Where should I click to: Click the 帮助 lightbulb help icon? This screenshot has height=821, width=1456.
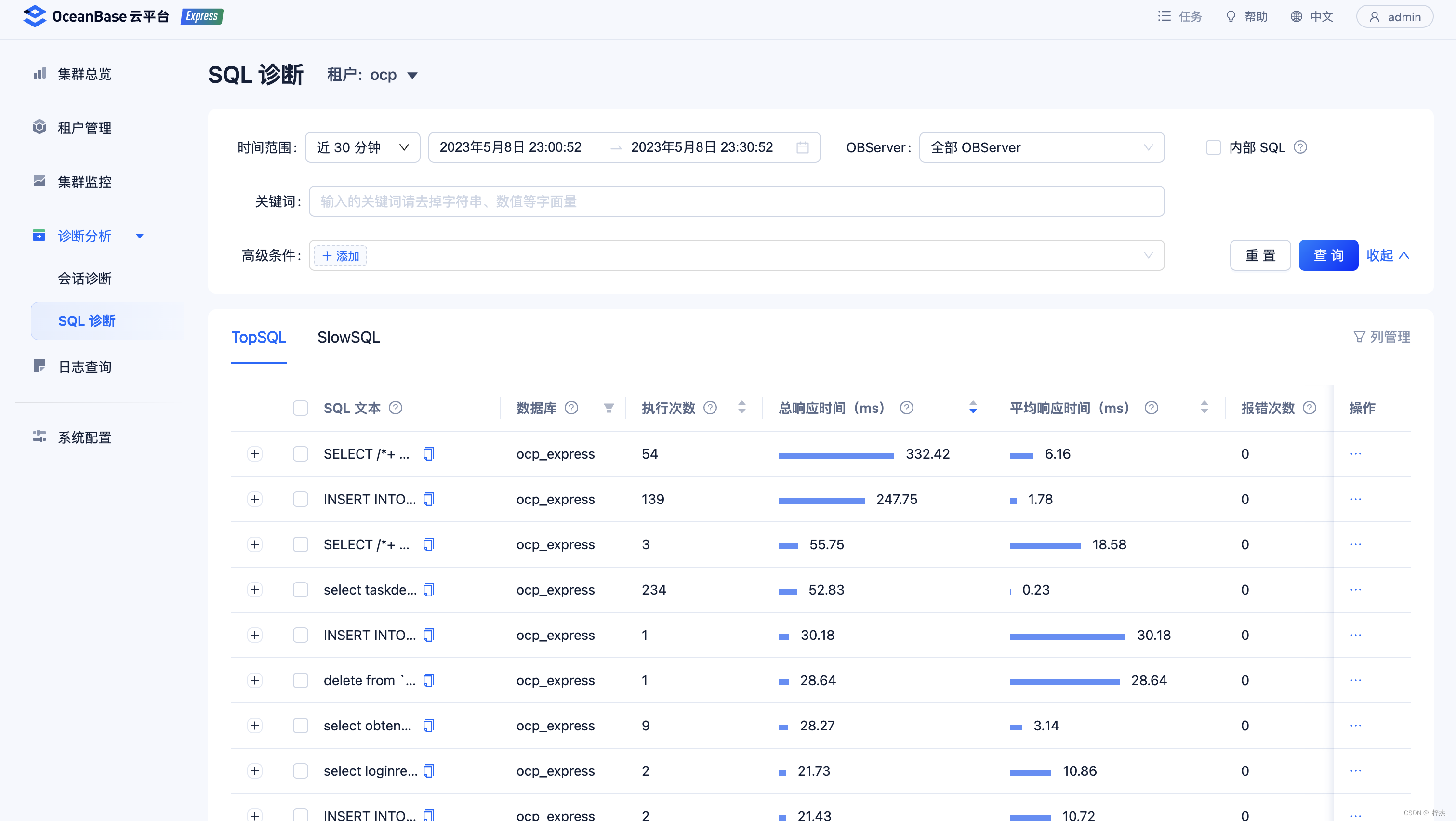(x=1231, y=17)
